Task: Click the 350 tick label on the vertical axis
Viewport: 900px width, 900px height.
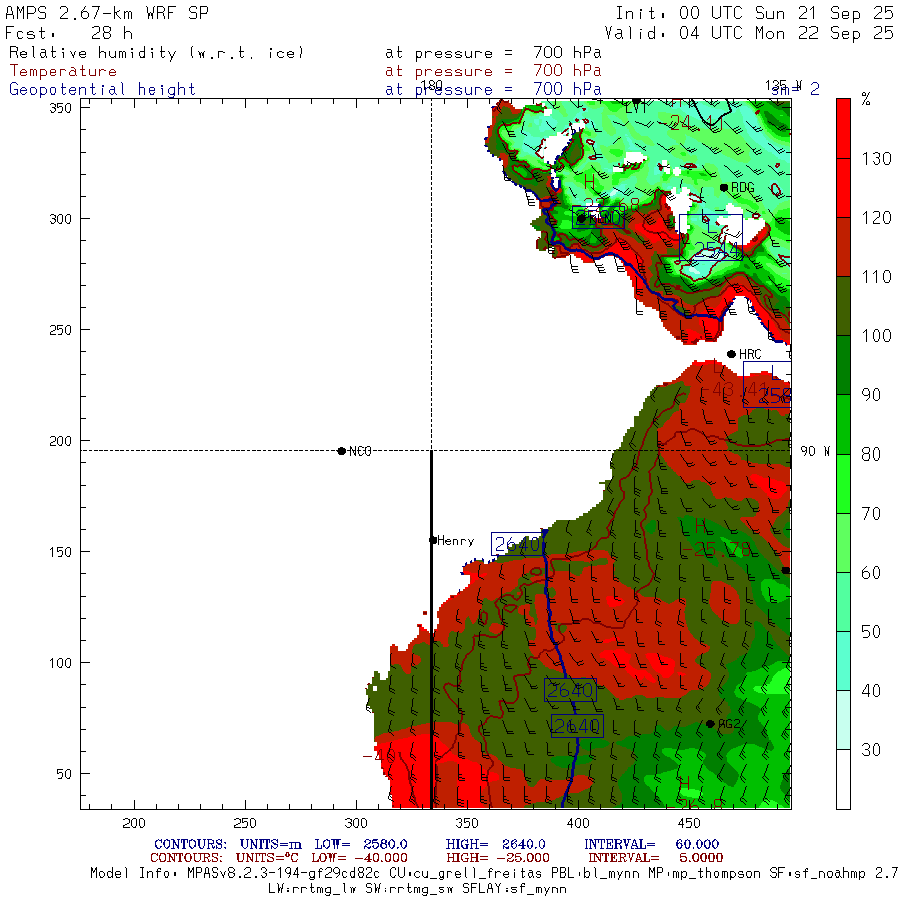Action: (x=60, y=108)
